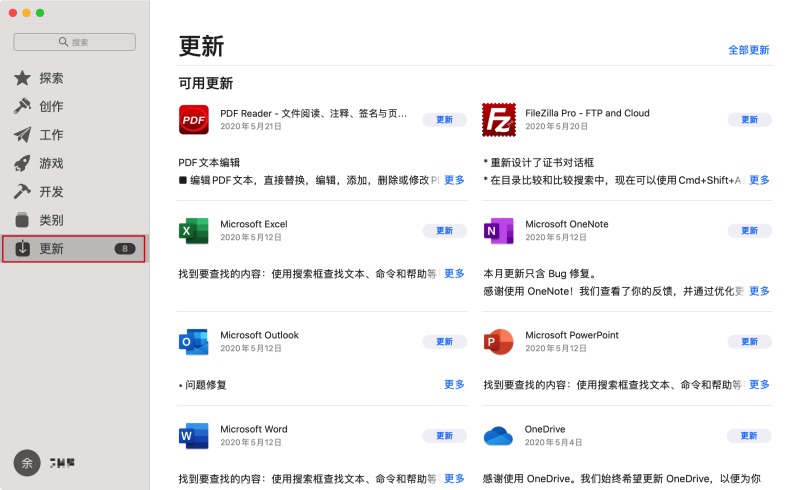Click the OneDrive title text
800x490 pixels.
pos(545,429)
